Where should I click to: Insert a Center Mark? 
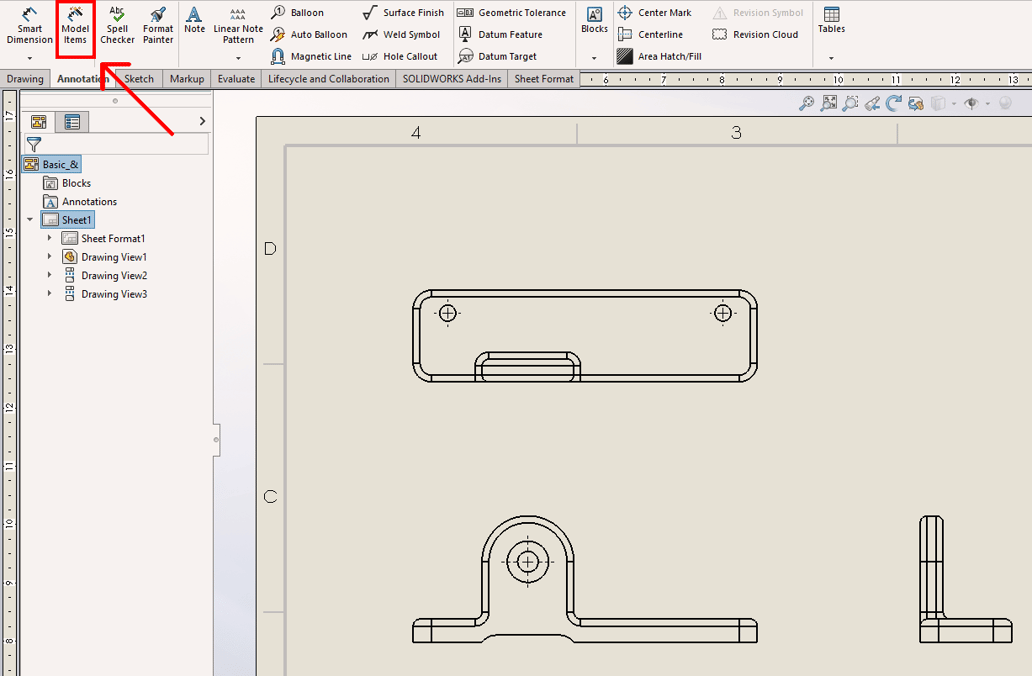coord(656,12)
